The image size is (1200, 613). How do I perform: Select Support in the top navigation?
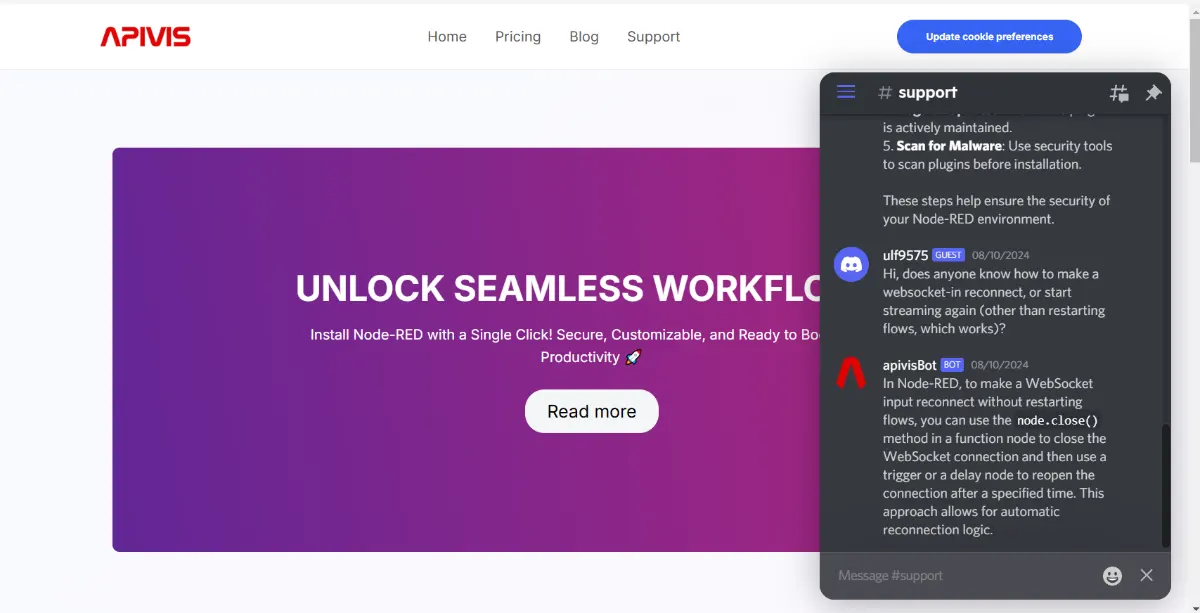[x=653, y=36]
